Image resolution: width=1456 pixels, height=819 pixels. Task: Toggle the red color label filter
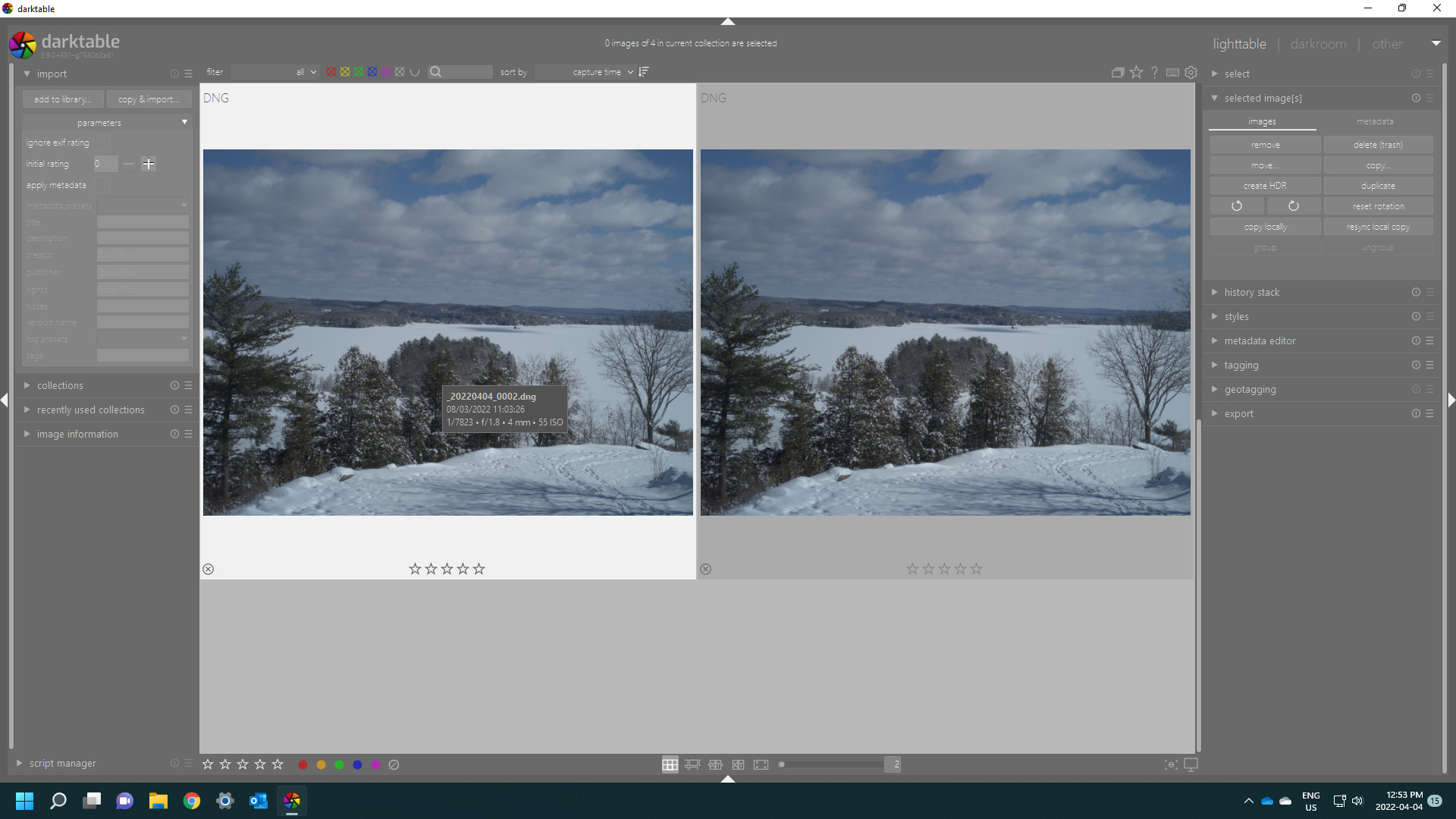point(331,72)
